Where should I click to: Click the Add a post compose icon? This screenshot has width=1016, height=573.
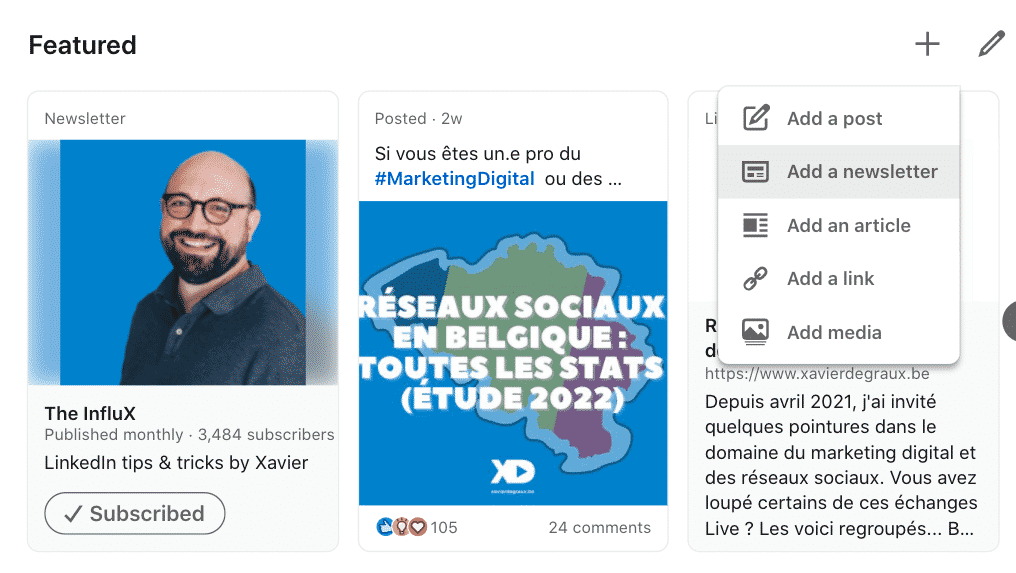coord(756,118)
